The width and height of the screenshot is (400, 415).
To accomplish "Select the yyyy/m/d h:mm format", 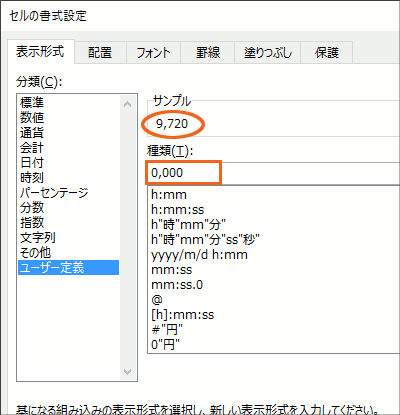I will coord(199,255).
